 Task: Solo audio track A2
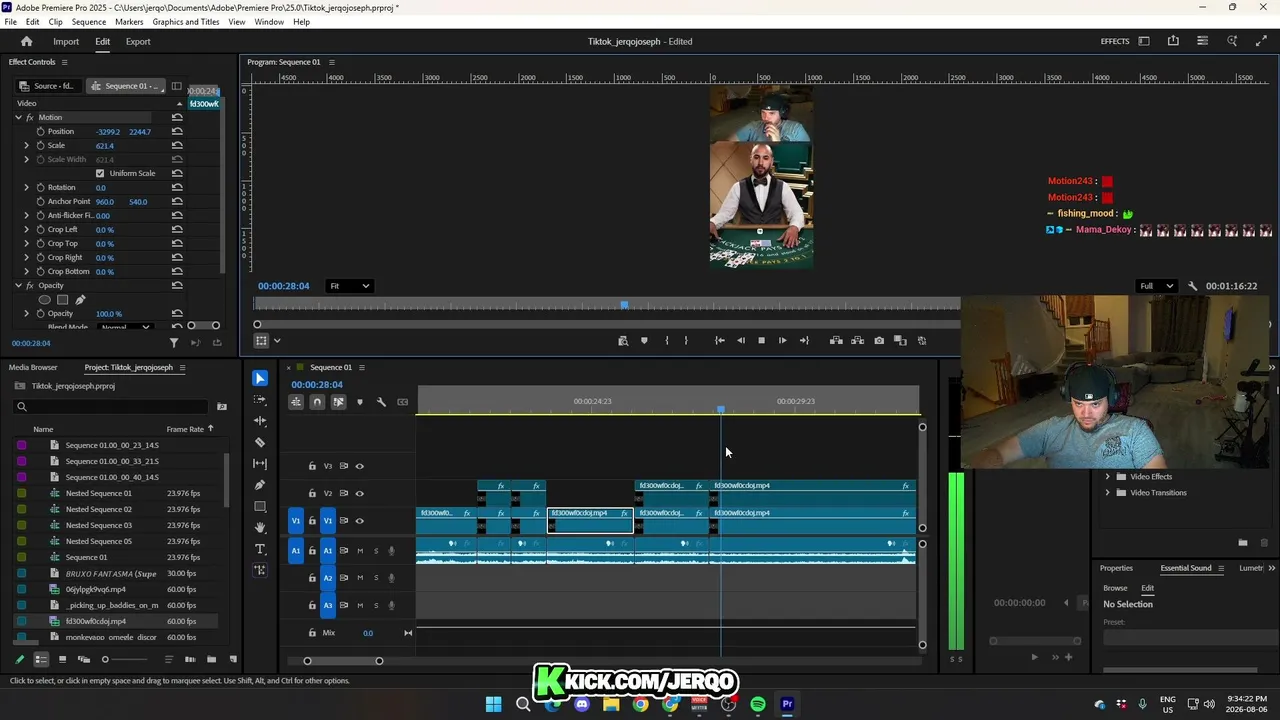tap(376, 578)
